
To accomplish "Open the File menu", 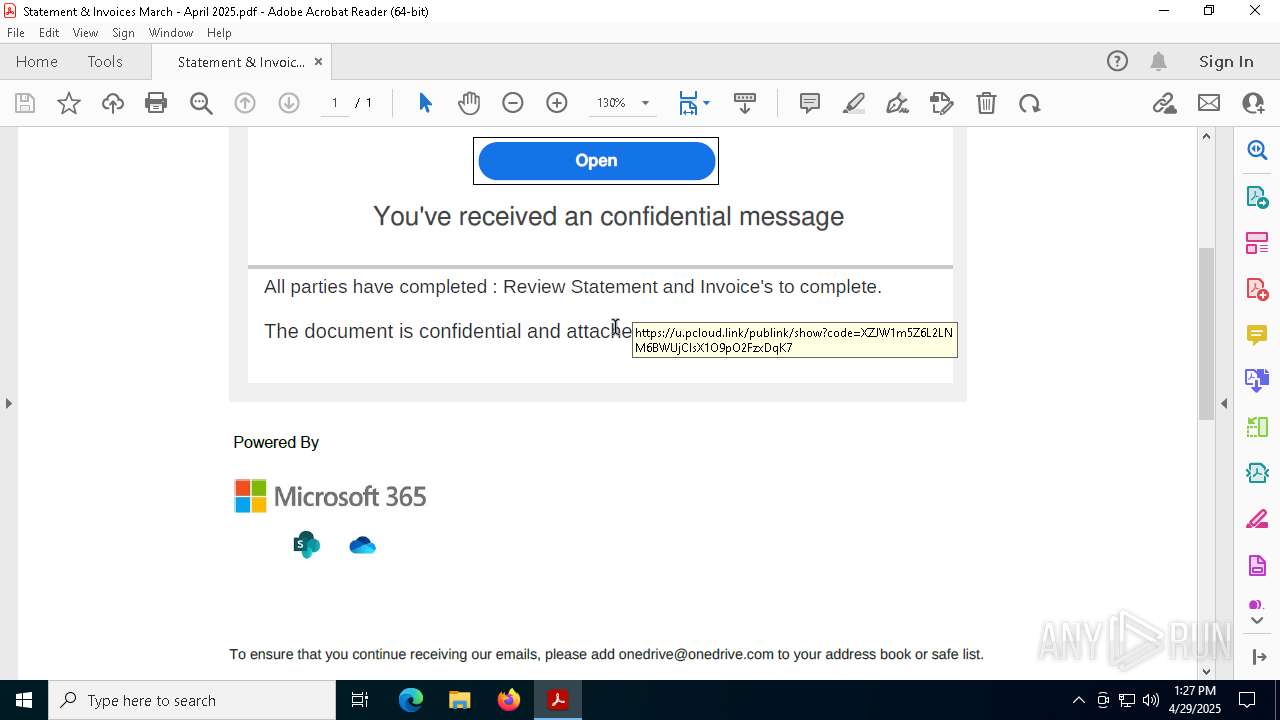I will click(x=16, y=33).
